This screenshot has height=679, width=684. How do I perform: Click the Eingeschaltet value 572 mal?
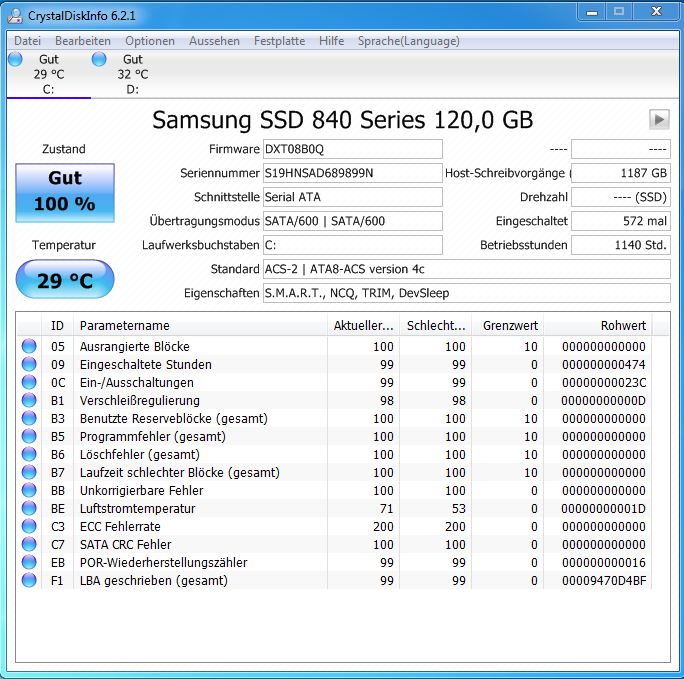(x=621, y=221)
